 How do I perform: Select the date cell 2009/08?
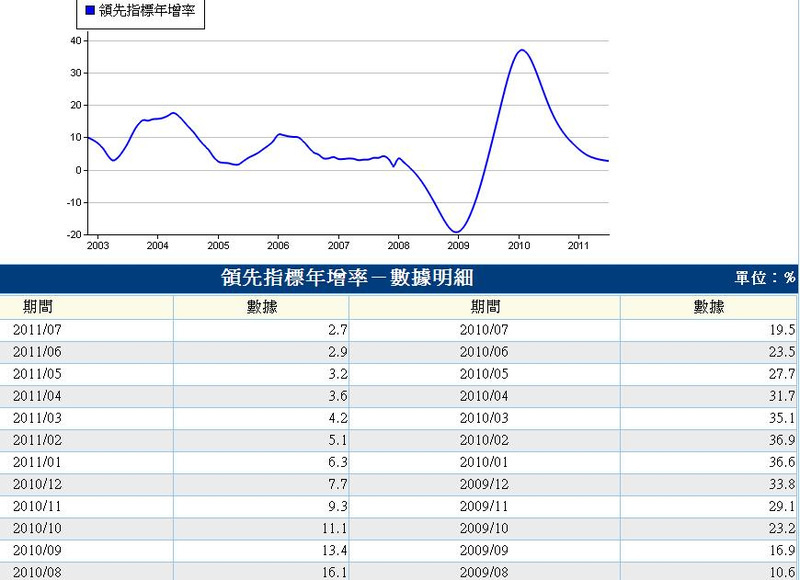pos(484,572)
